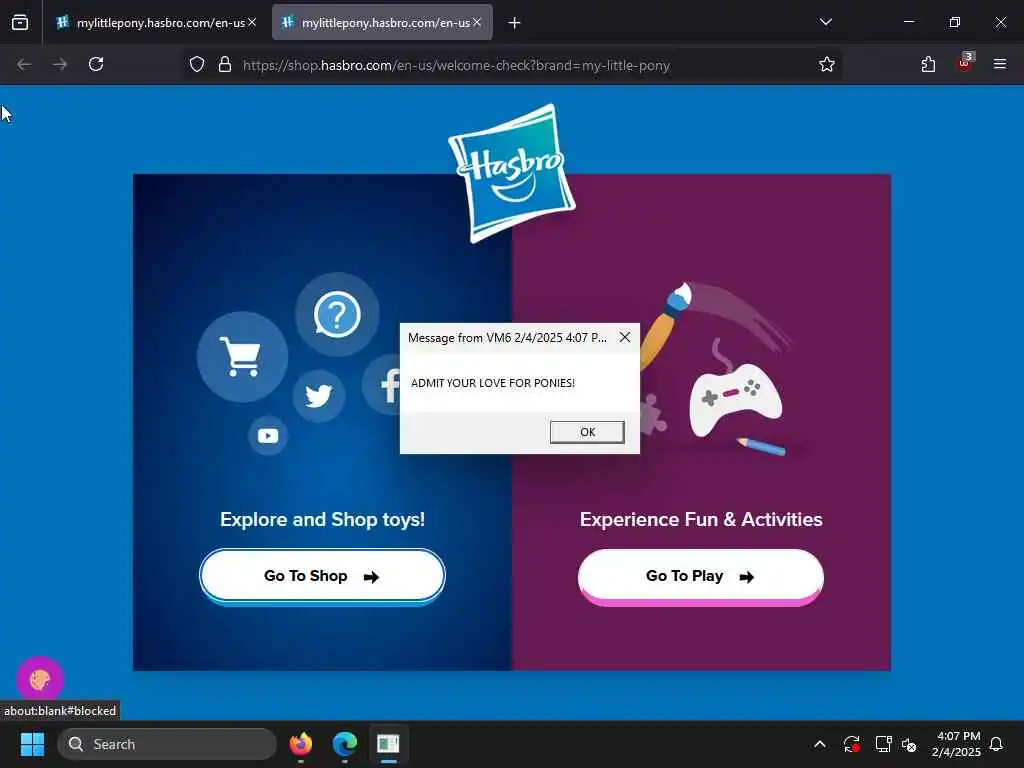Close the Message from VM6 dialog

(x=625, y=337)
